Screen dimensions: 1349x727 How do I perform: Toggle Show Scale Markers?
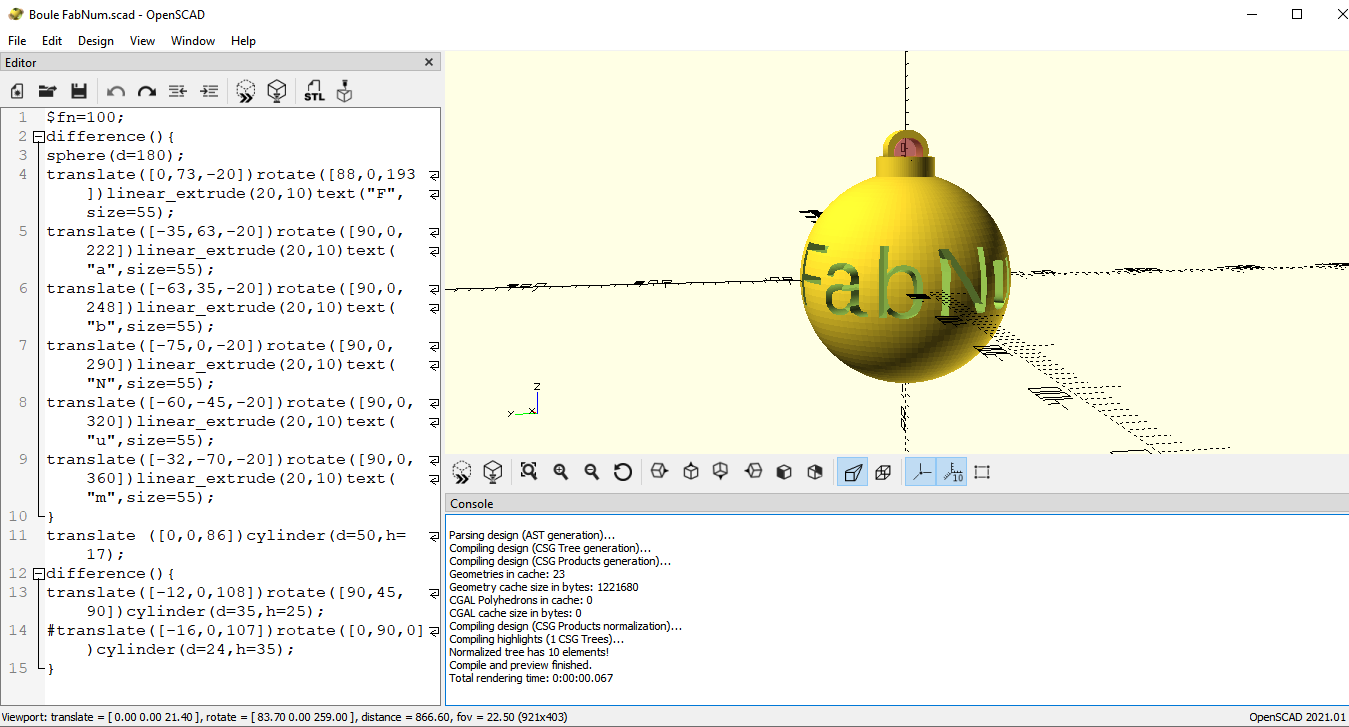952,472
